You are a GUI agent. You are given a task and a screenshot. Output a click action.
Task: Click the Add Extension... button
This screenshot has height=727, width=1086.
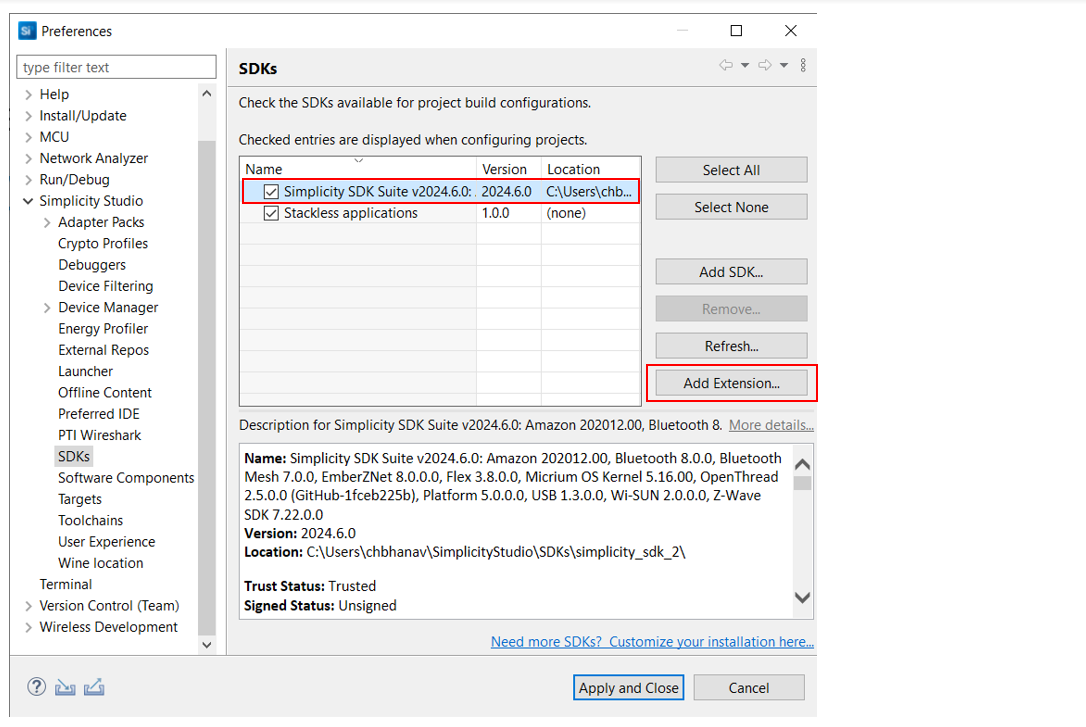[x=731, y=383]
